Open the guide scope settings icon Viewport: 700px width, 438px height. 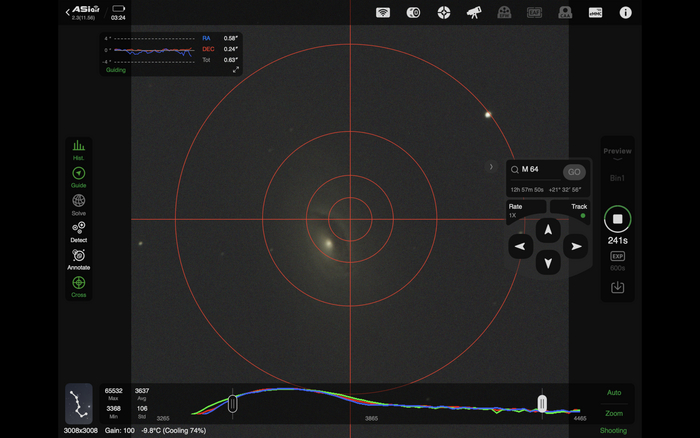click(444, 13)
